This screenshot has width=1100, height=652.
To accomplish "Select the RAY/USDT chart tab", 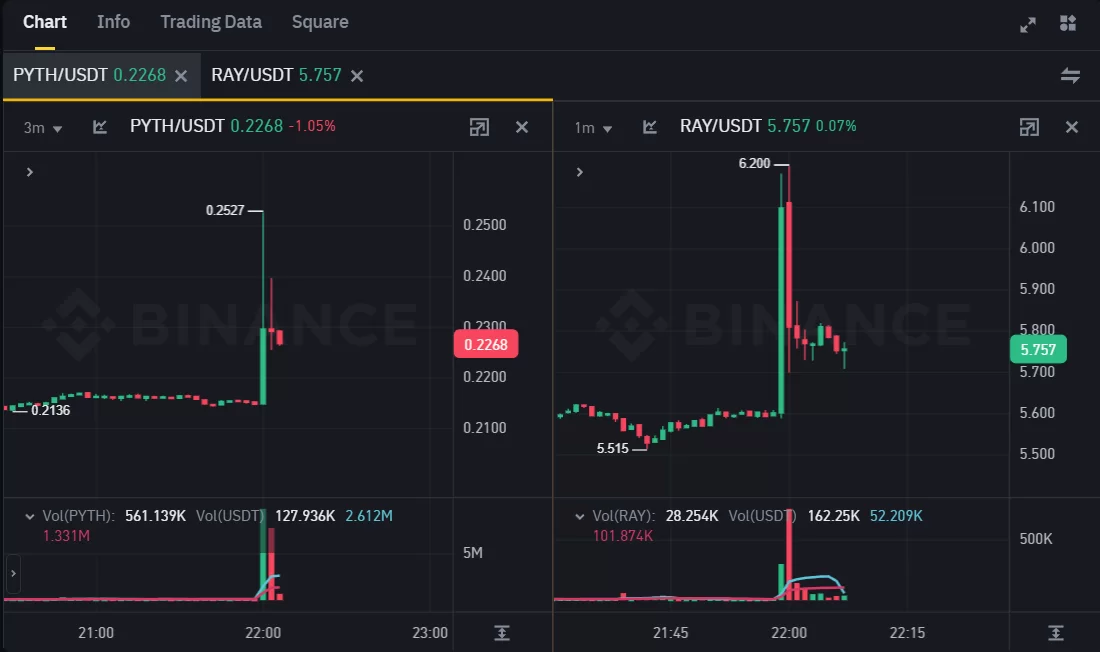I will point(276,75).
